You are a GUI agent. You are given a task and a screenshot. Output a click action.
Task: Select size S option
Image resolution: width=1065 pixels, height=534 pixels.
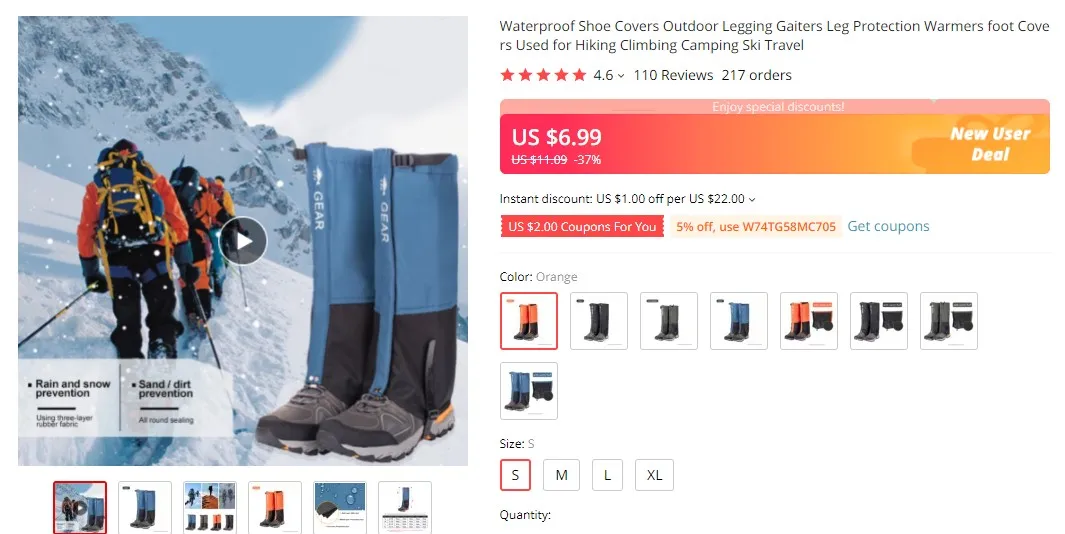tap(516, 475)
